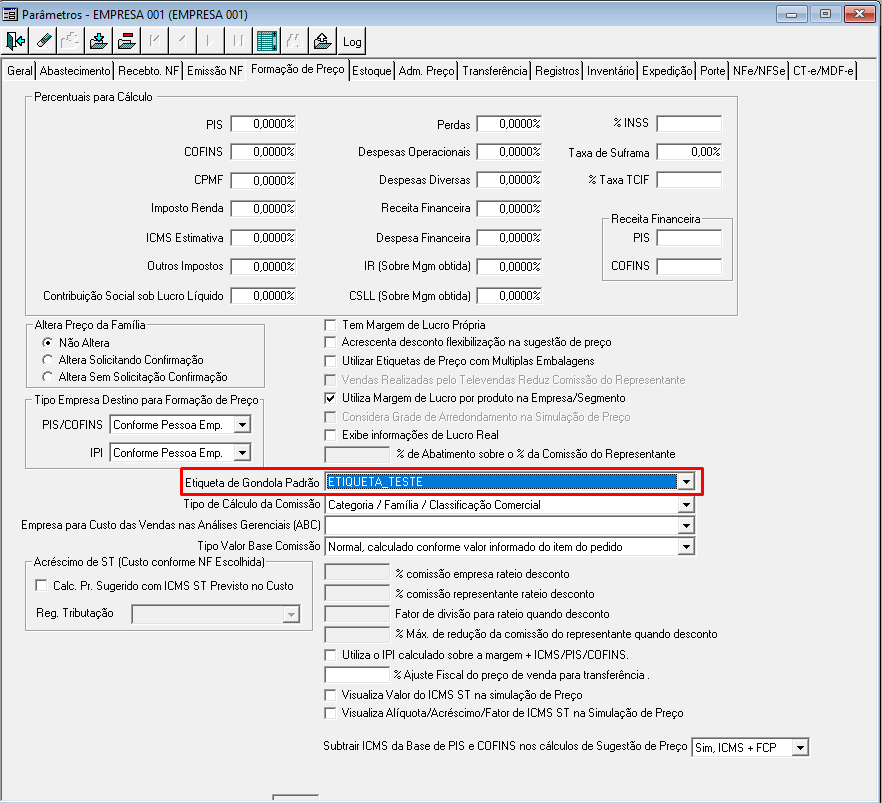Select Altera Solicitando Confirmação radio option

pos(48,360)
